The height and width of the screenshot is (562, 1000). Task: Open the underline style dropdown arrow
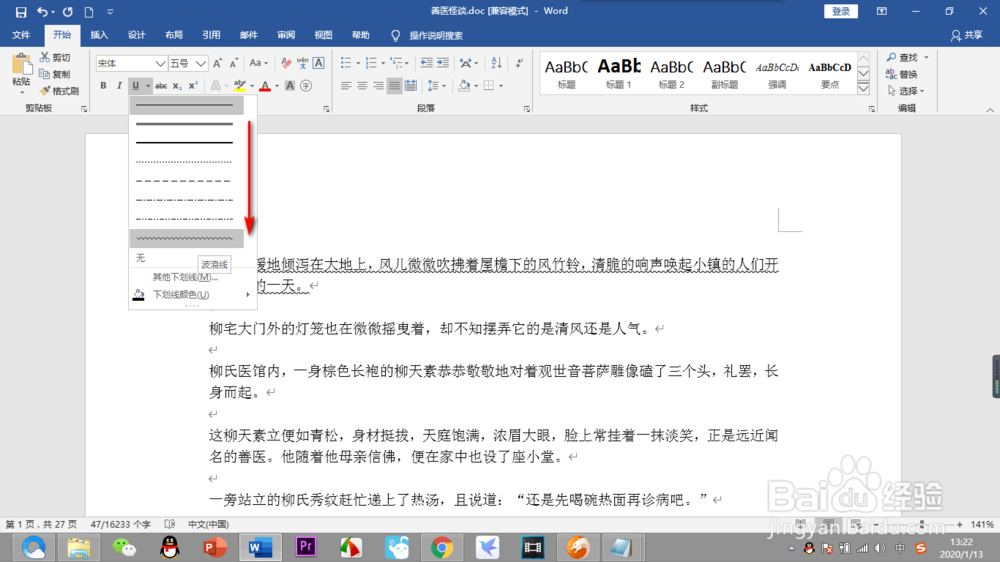[148, 85]
